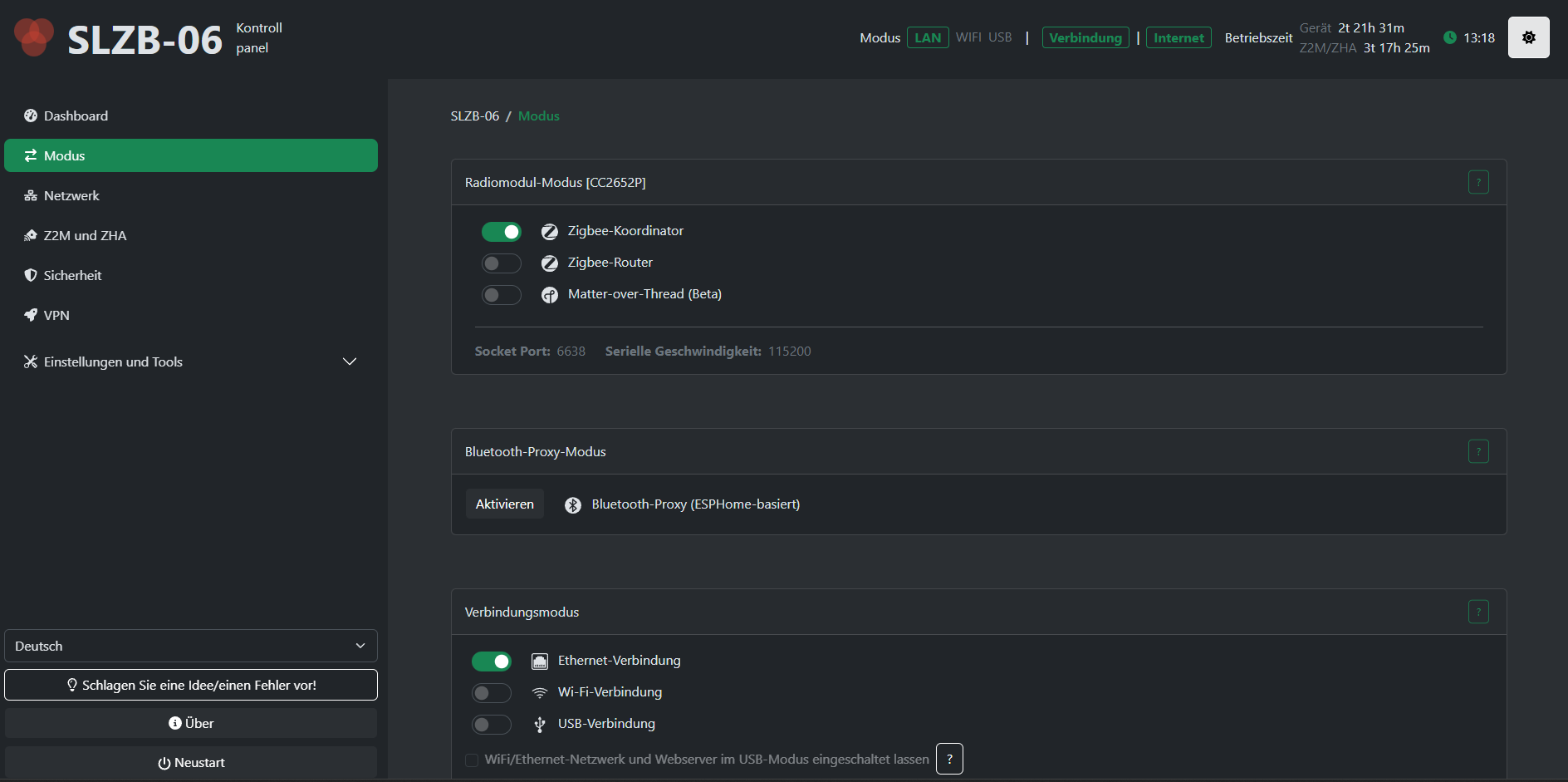Open the Dashboard page
The image size is (1568, 782).
click(x=76, y=116)
